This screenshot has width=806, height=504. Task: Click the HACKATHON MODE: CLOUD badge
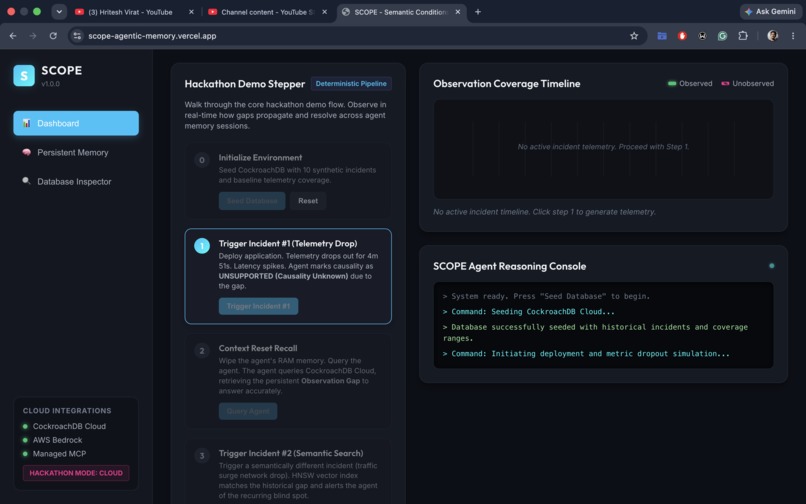76,473
